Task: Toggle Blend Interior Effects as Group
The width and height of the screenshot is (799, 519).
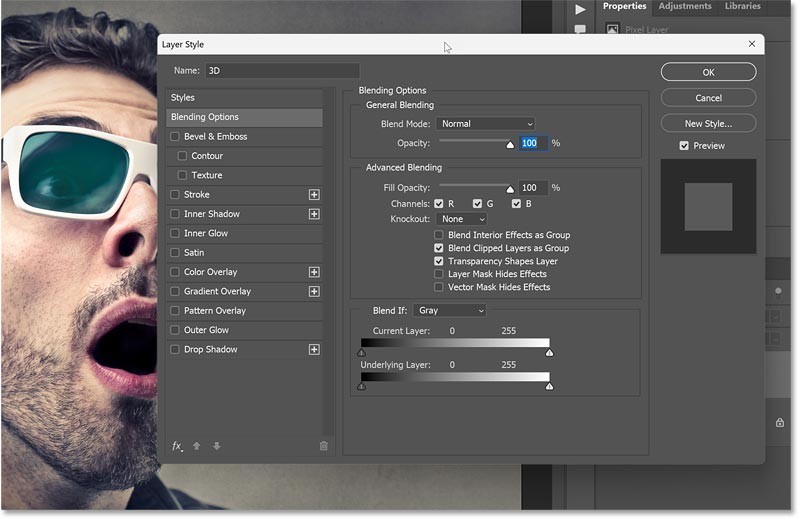Action: point(439,236)
